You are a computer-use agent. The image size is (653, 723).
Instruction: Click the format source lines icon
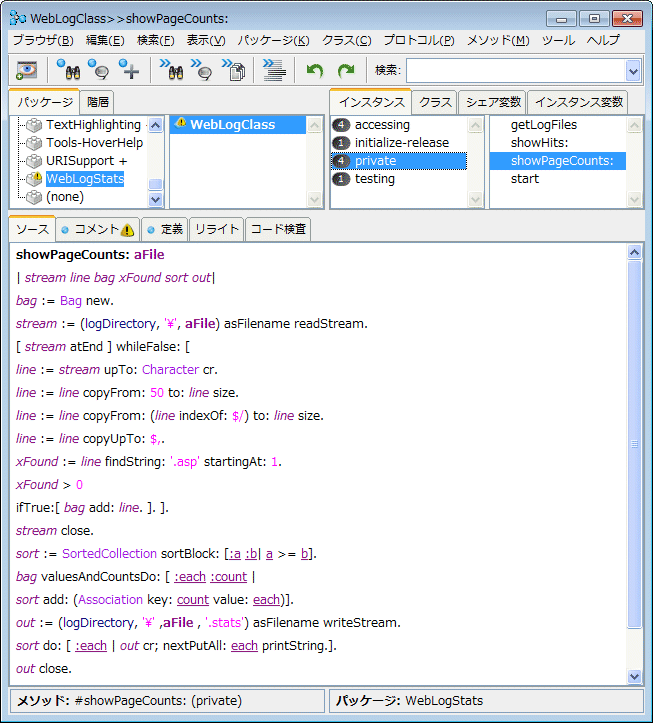click(x=274, y=70)
